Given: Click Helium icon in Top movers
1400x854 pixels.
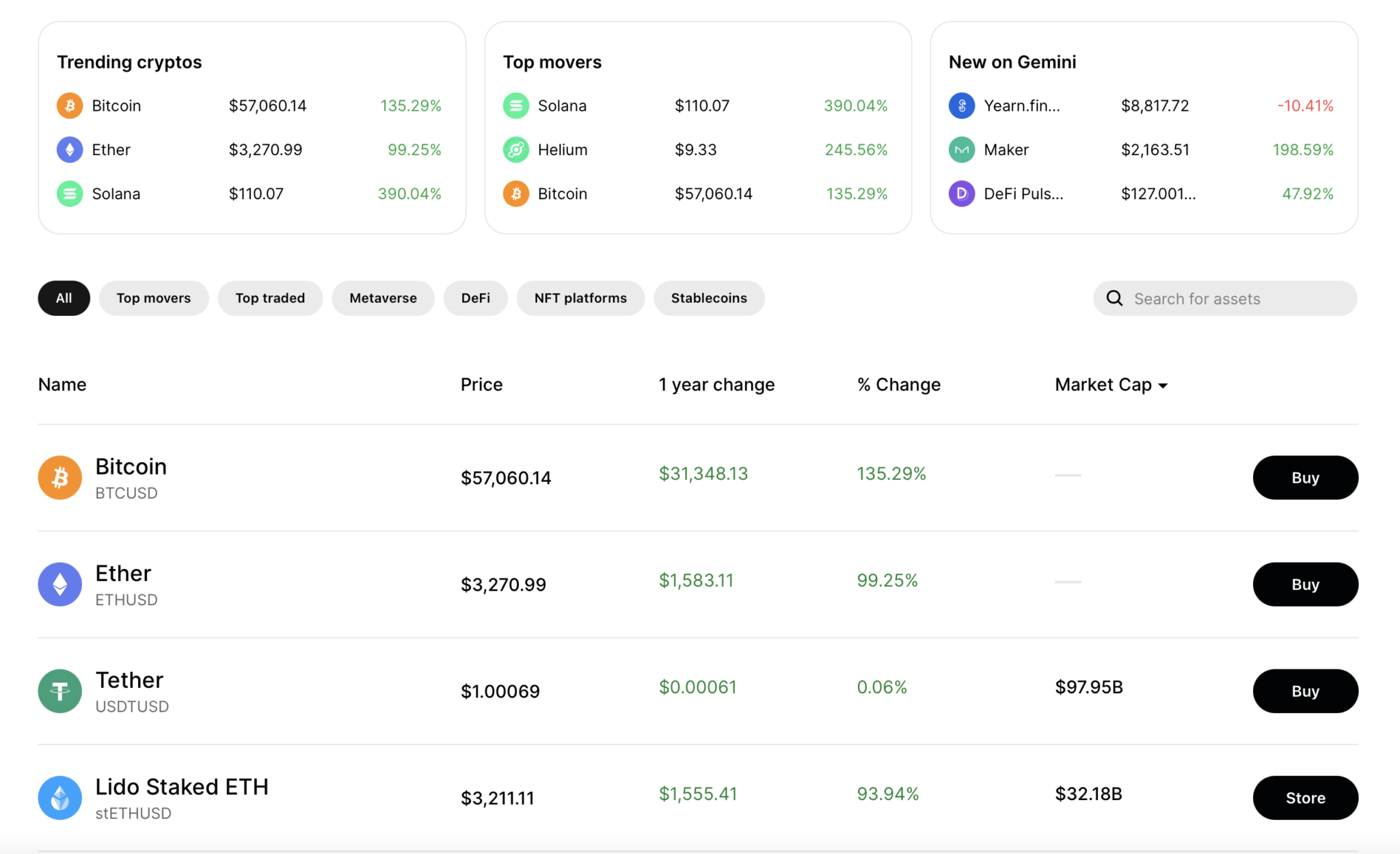Looking at the screenshot, I should pyautogui.click(x=516, y=150).
